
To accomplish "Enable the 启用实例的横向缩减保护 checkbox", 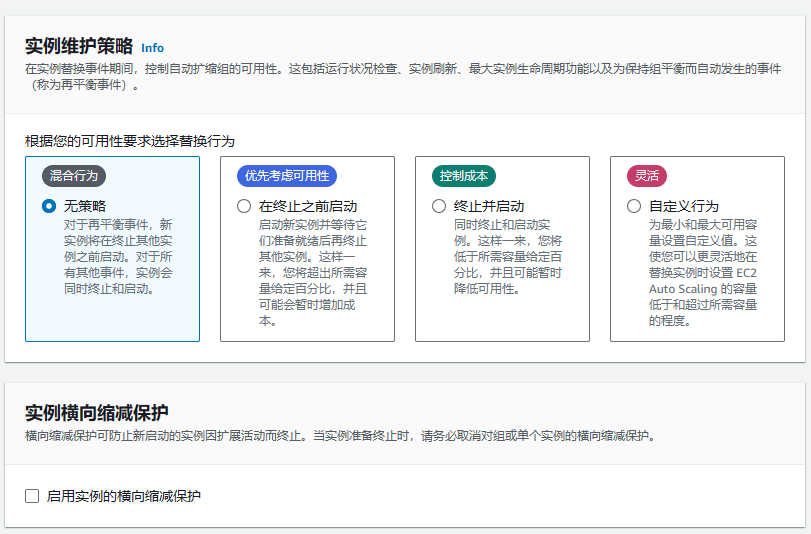I will pos(32,496).
